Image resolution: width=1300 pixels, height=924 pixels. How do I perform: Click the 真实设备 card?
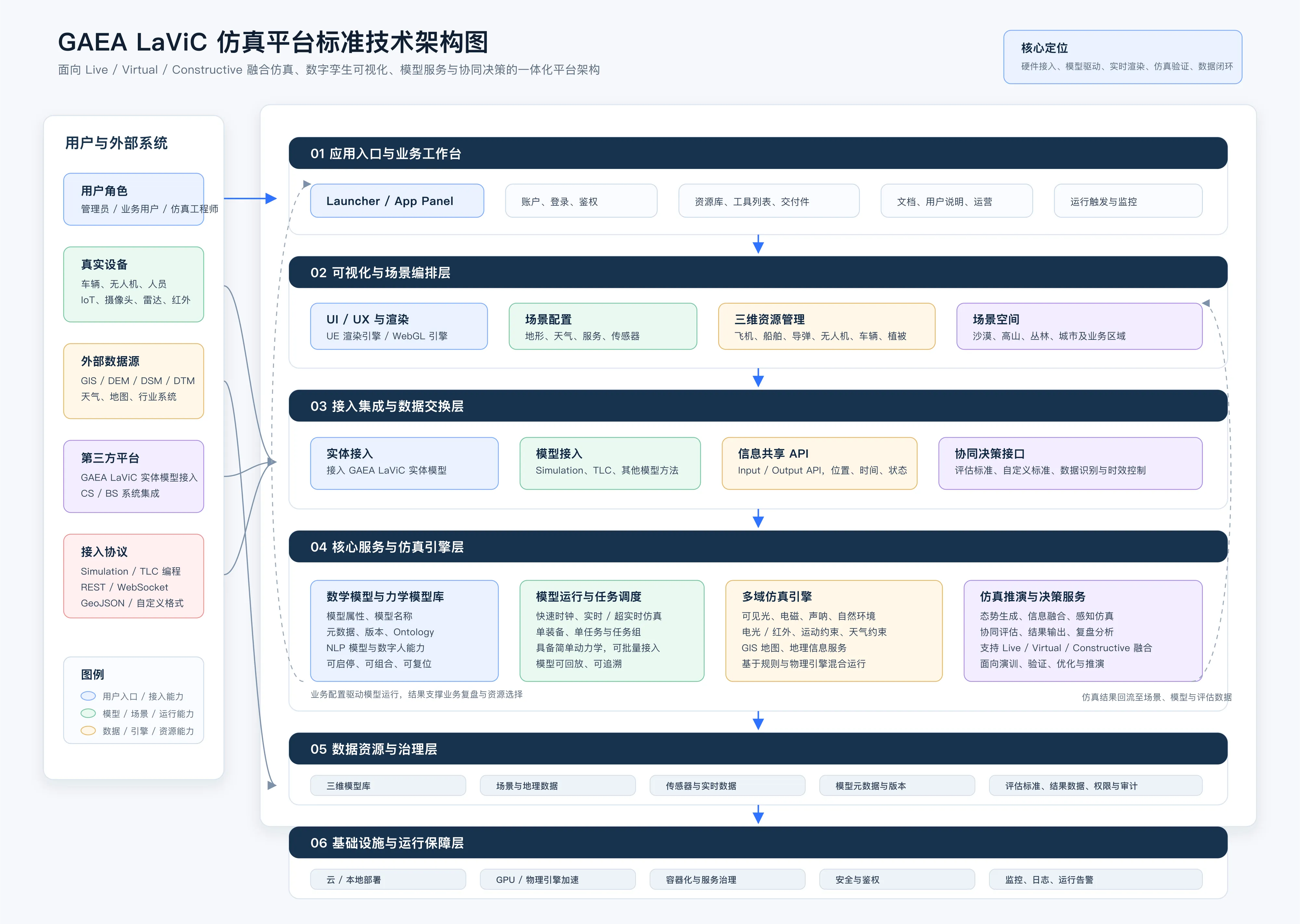(134, 285)
